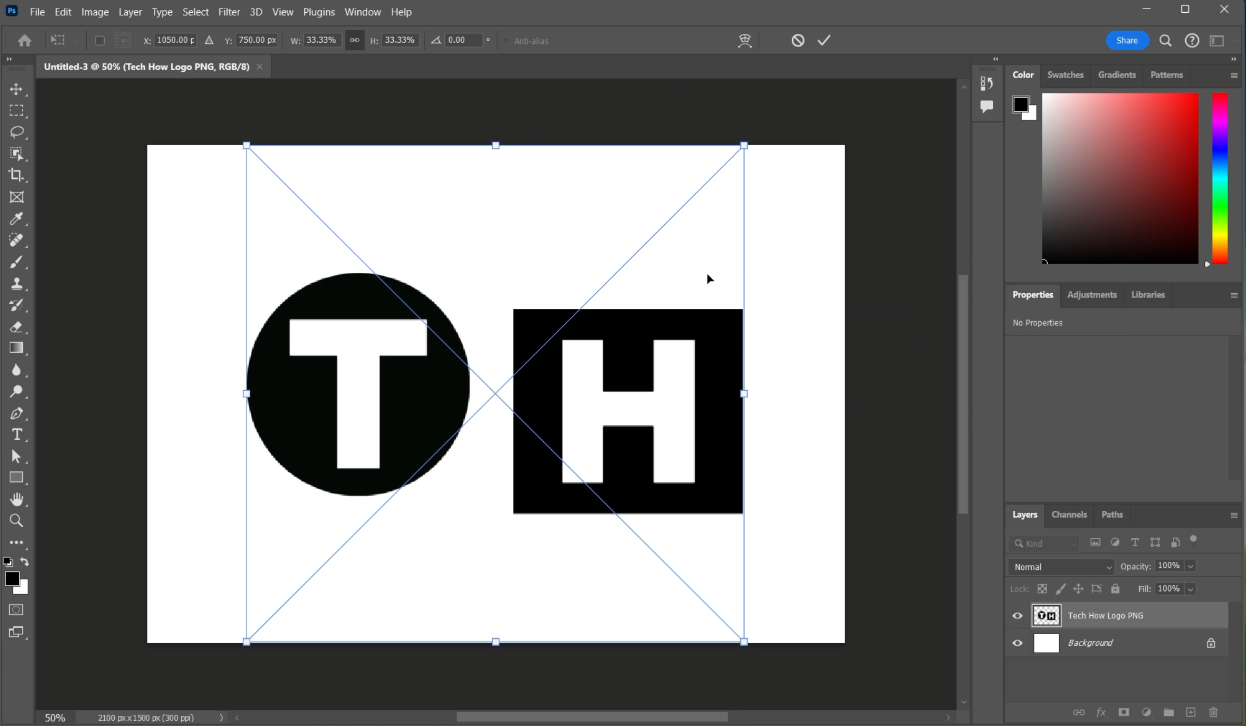Open the Color panel menu

1233,75
